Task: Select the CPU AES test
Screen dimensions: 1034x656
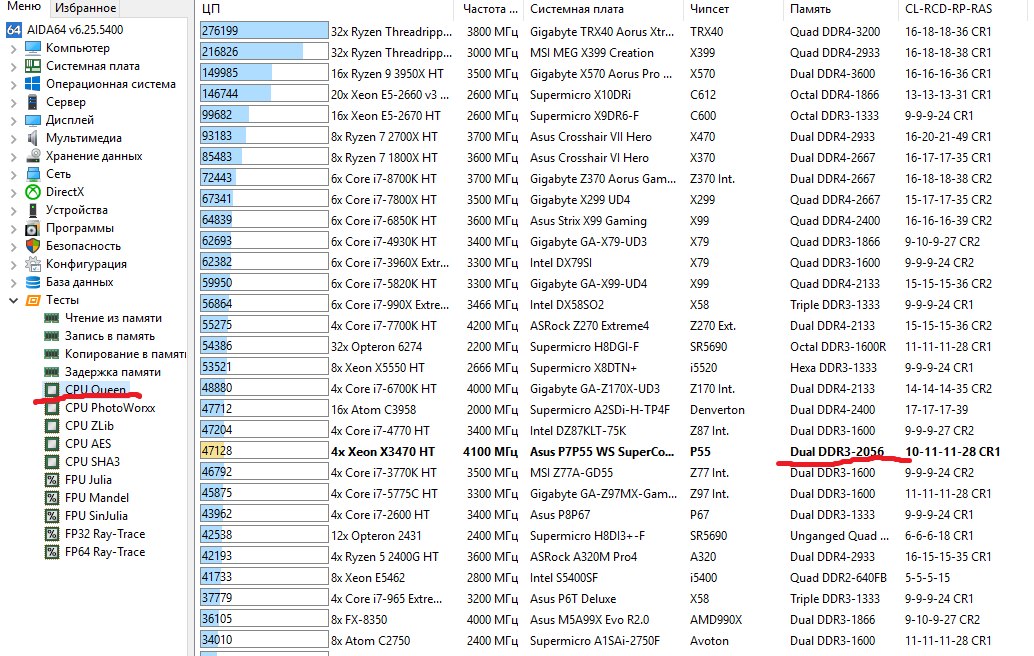Action: pyautogui.click(x=88, y=444)
